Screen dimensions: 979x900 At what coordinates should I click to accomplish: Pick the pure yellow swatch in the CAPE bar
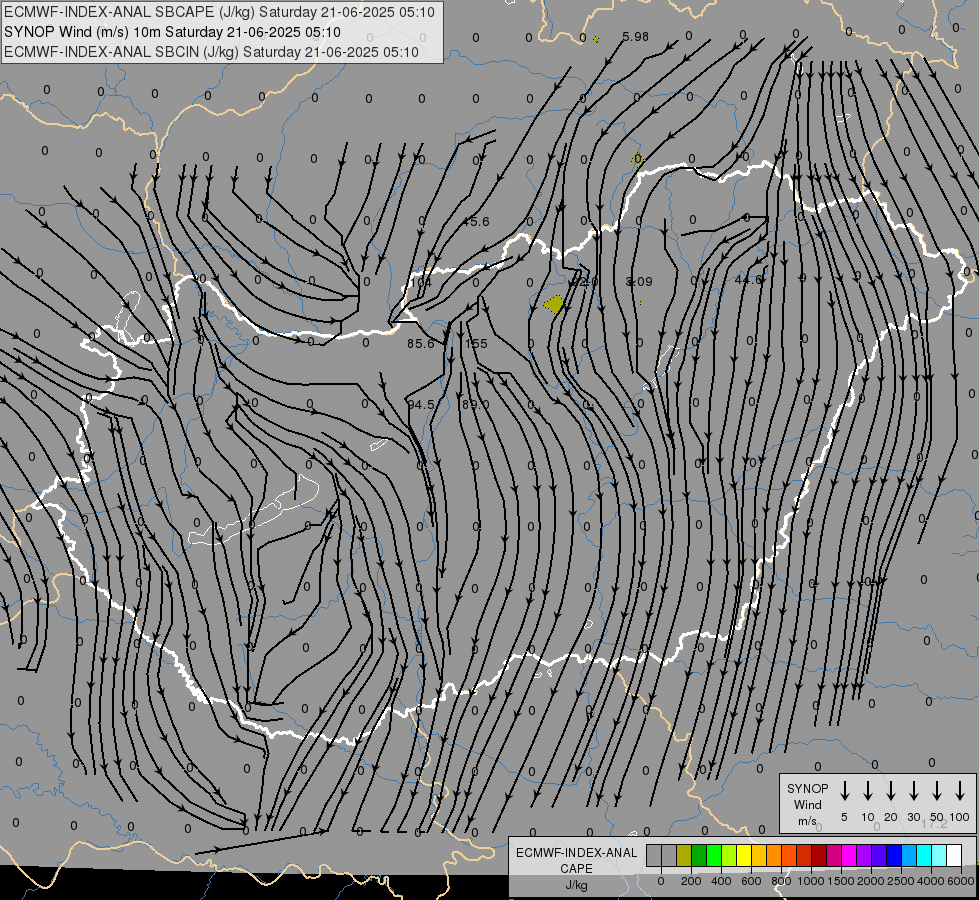pyautogui.click(x=744, y=856)
